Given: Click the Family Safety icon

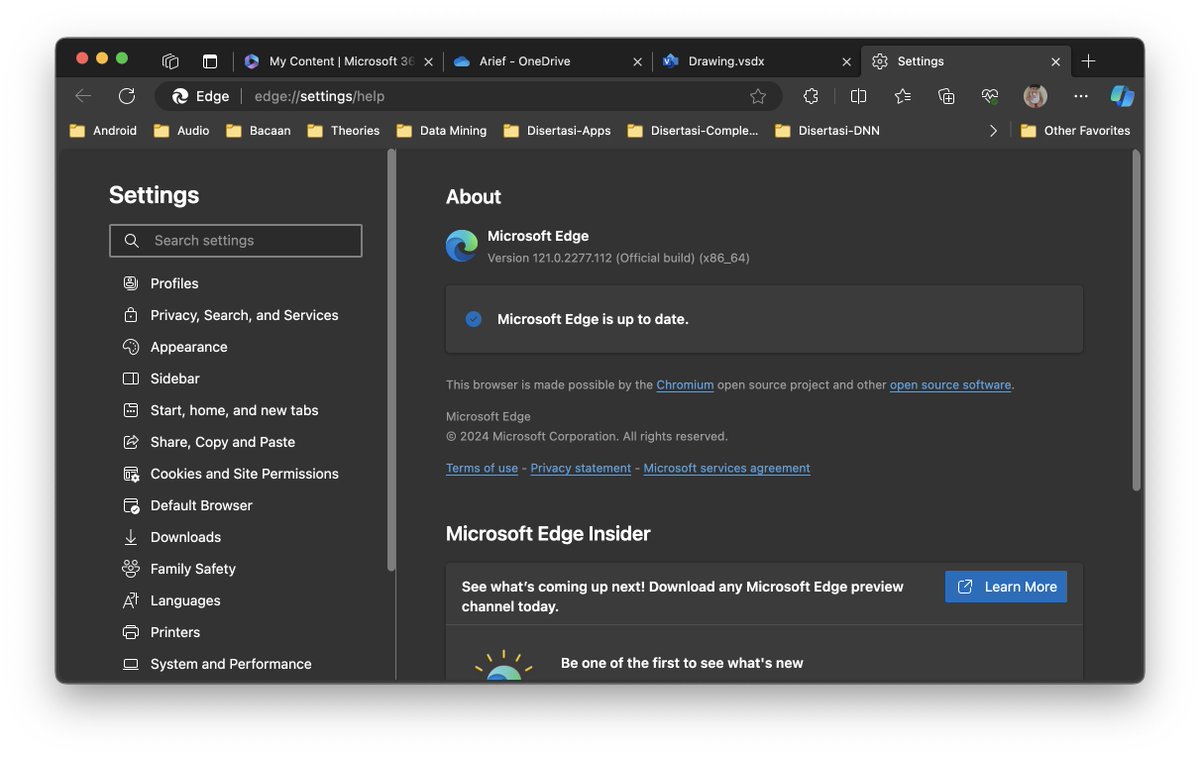Looking at the screenshot, I should point(131,569).
